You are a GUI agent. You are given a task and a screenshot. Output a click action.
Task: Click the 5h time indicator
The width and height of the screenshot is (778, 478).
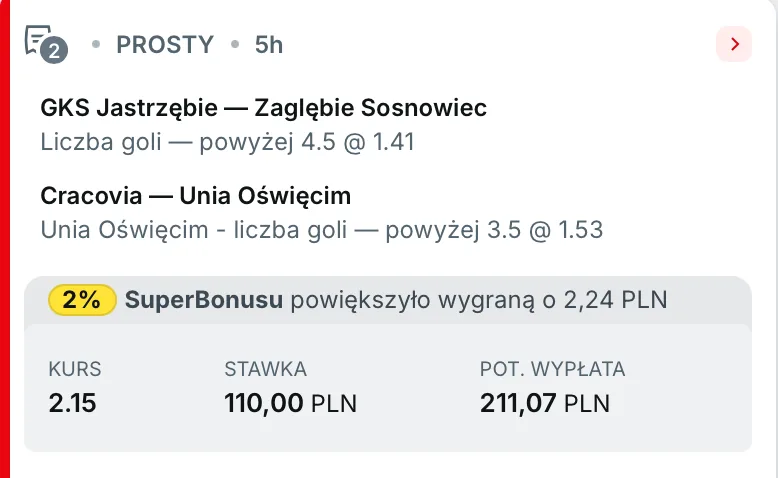coord(269,45)
